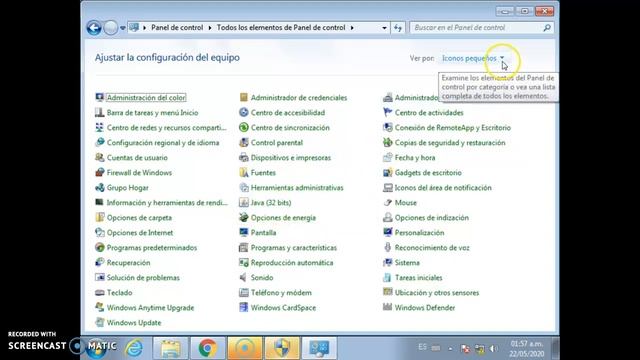Viewport: 640px width, 360px height.
Task: Open Configuración regional y de idioma link
Action: (x=163, y=143)
